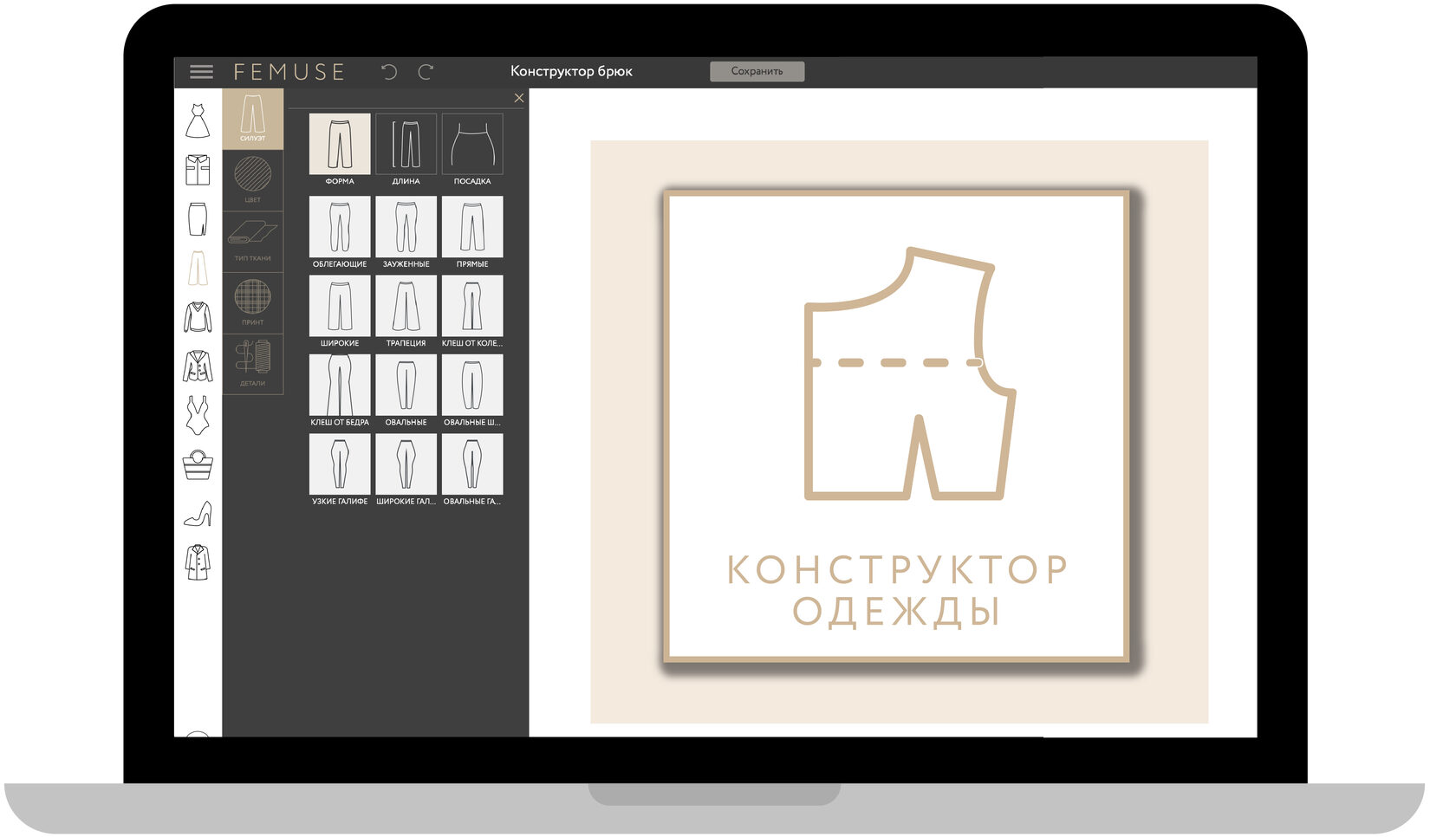Open the Принт tab
Screen dimensions: 1456x837
tap(252, 302)
